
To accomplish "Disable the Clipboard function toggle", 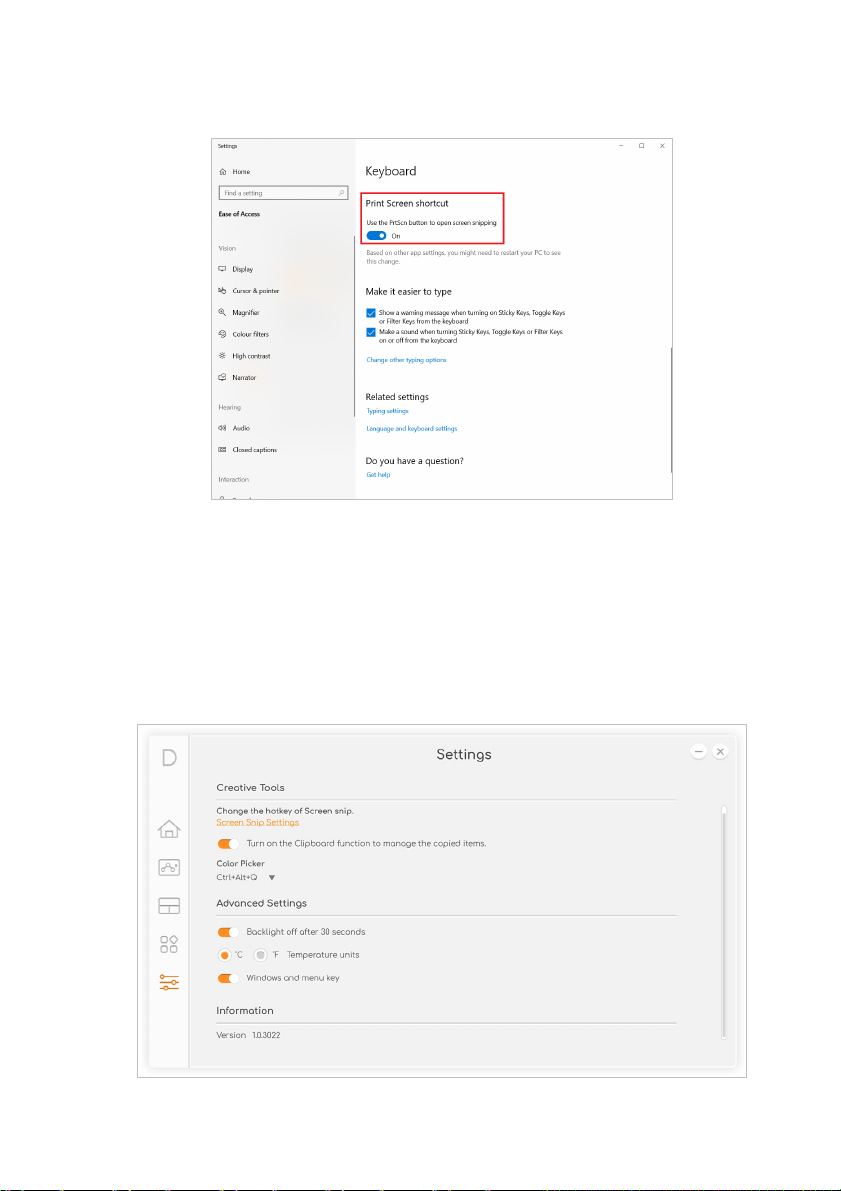I will click(x=229, y=843).
